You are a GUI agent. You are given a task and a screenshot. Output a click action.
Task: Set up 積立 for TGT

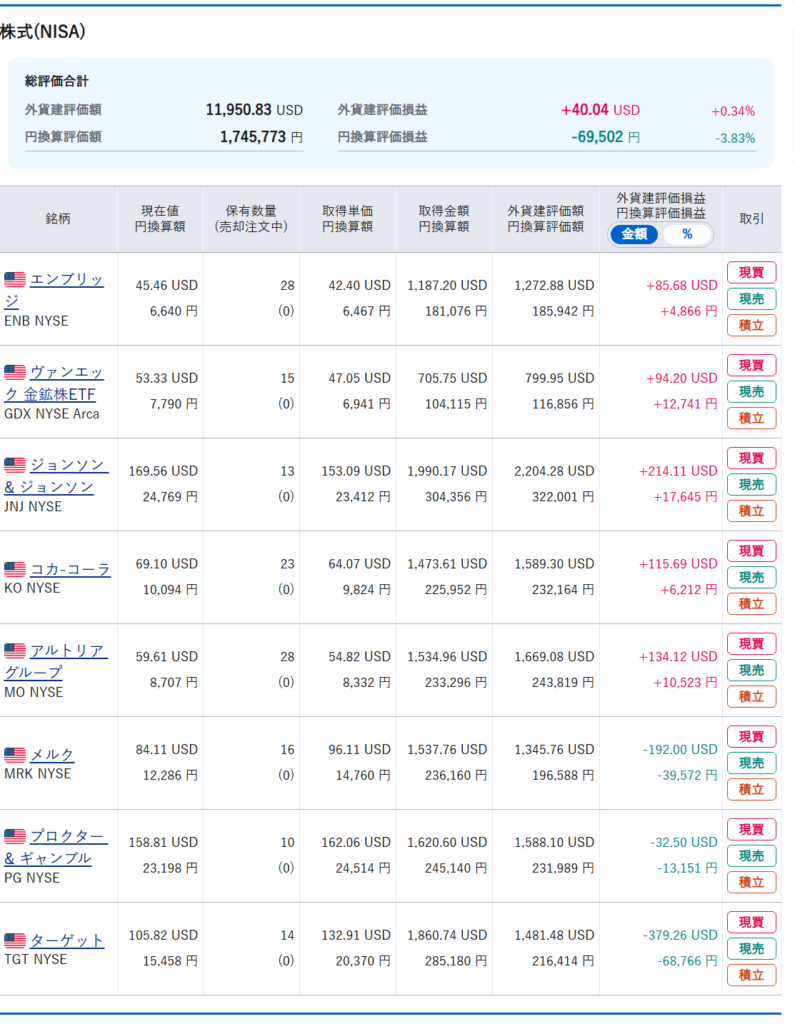751,974
